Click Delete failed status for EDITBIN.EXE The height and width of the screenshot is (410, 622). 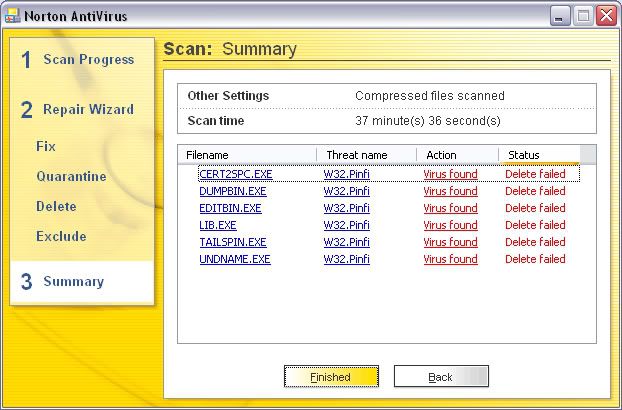pyautogui.click(x=535, y=208)
